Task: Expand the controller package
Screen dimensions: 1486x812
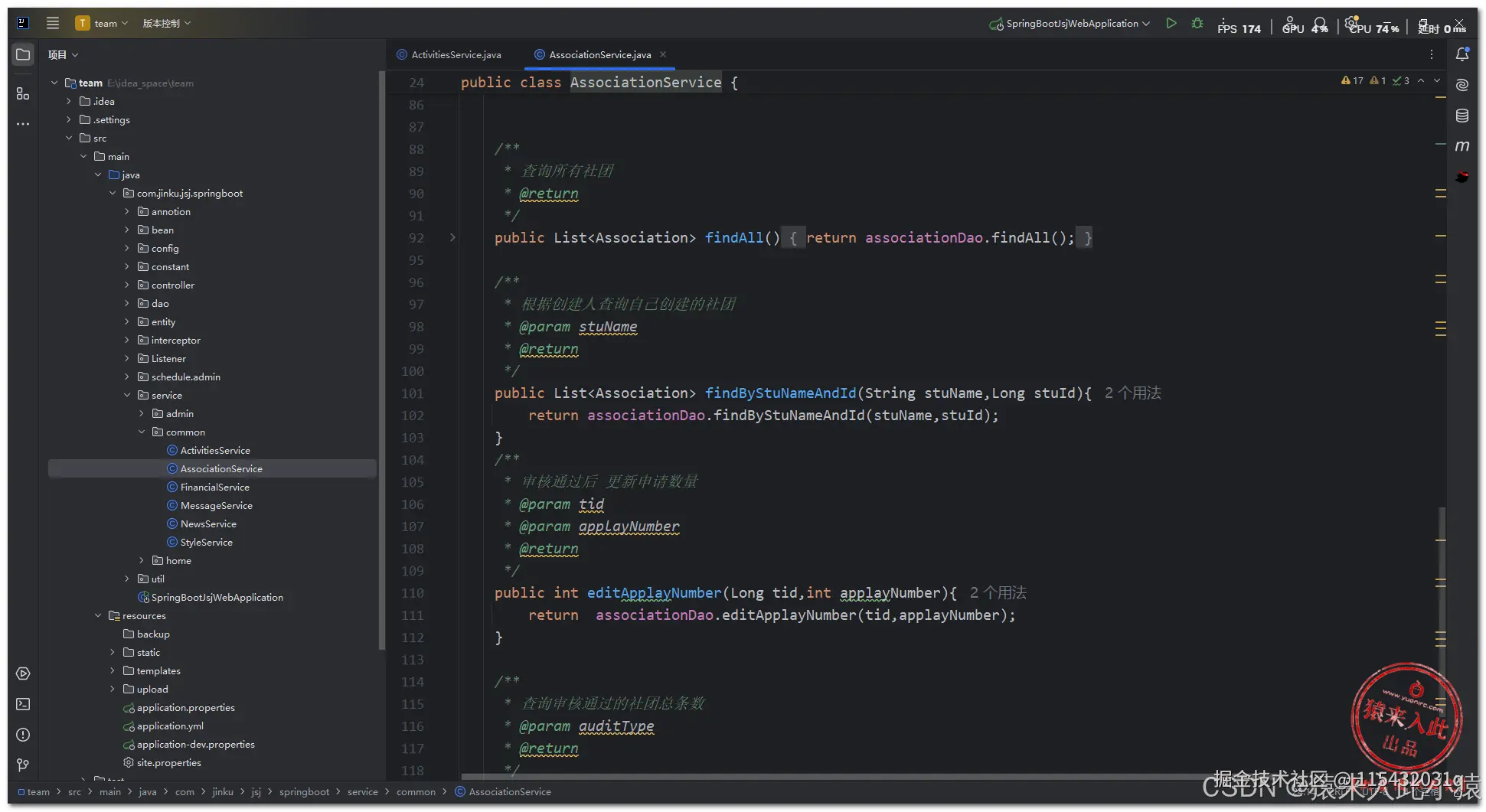Action: (127, 285)
